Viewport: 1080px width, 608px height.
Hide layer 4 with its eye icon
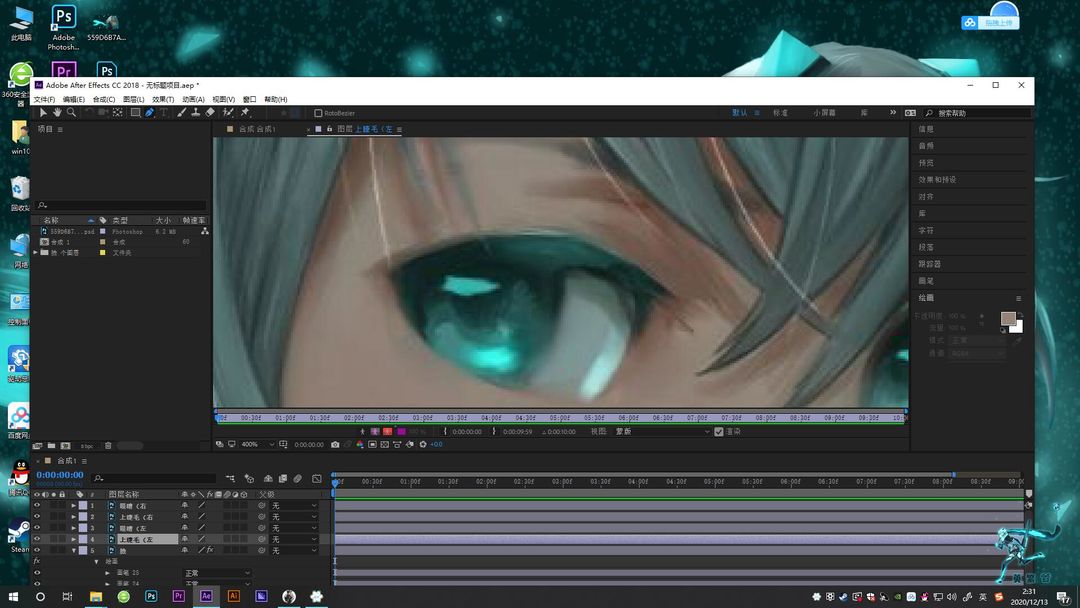37,539
